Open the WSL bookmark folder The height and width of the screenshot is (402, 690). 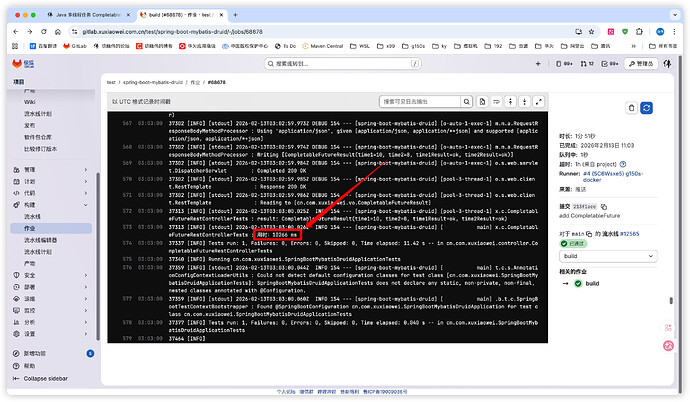click(x=360, y=46)
